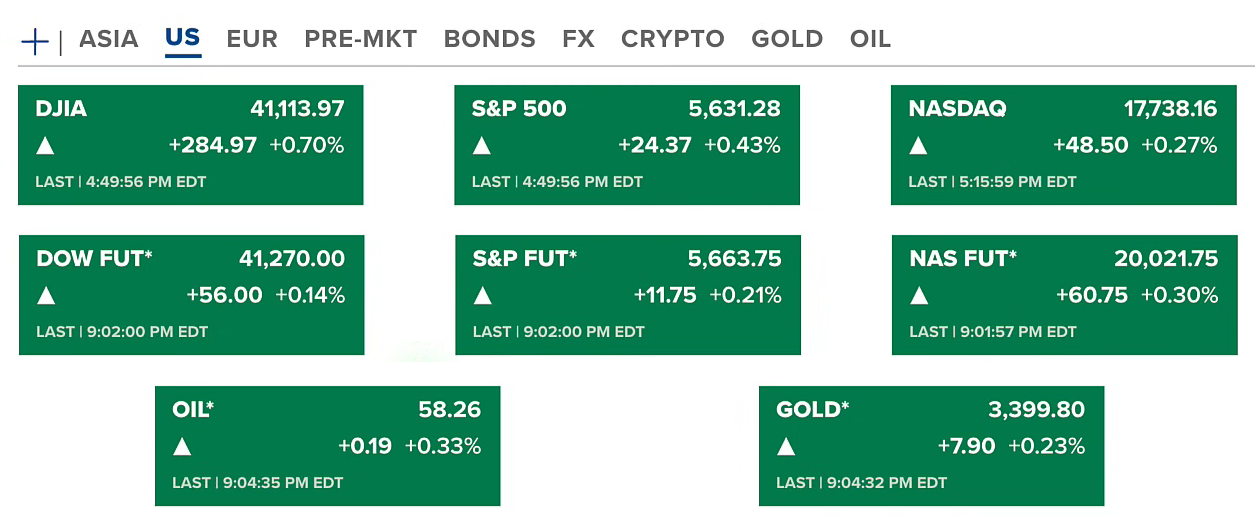Click the S&P FUT up-arrow triangle
Image resolution: width=1255 pixels, height=521 pixels.
tap(483, 296)
